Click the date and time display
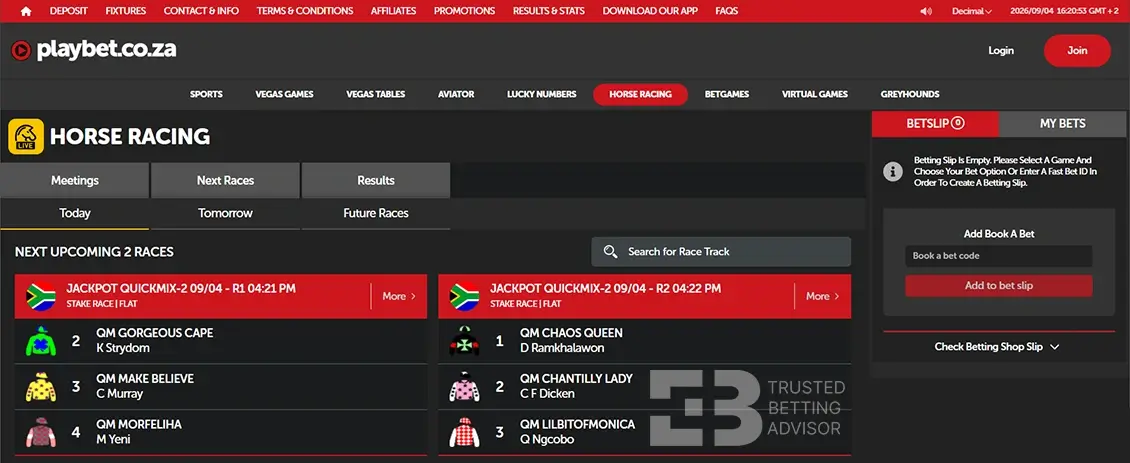The width and height of the screenshot is (1130, 463). (x=1064, y=11)
